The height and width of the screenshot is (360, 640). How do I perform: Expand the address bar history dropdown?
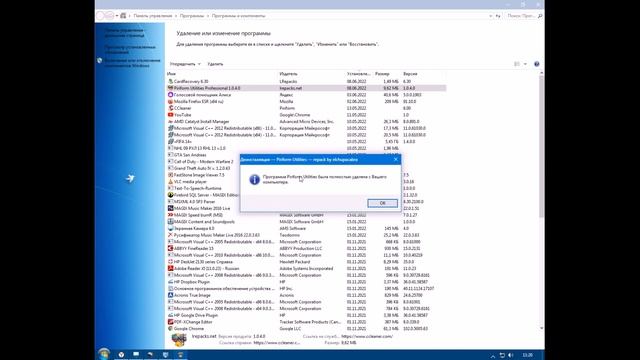490,16
